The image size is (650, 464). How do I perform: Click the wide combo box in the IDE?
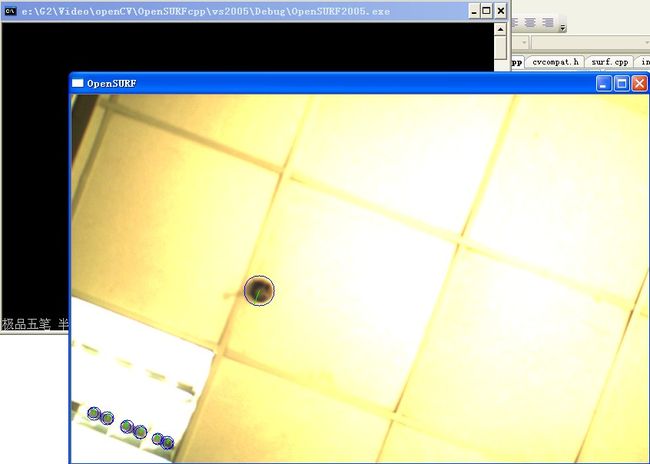coord(591,43)
